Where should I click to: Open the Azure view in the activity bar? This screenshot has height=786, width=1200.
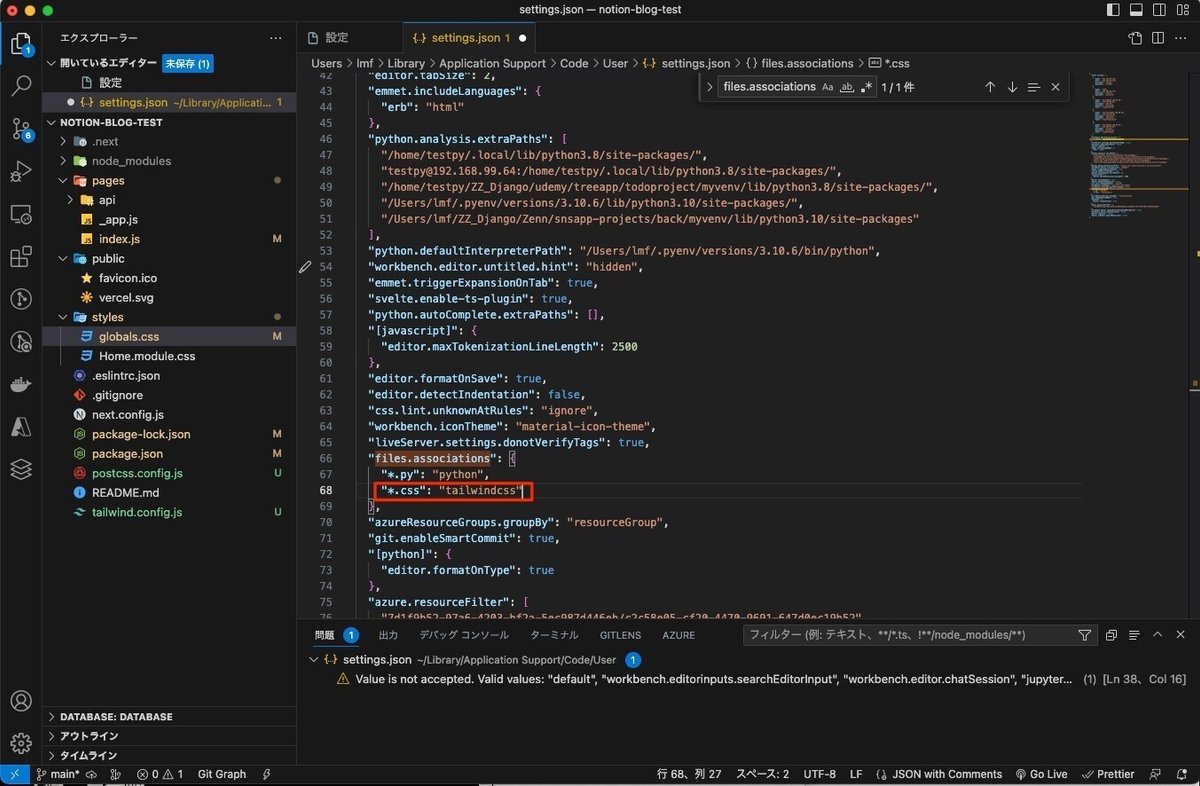(x=21, y=427)
